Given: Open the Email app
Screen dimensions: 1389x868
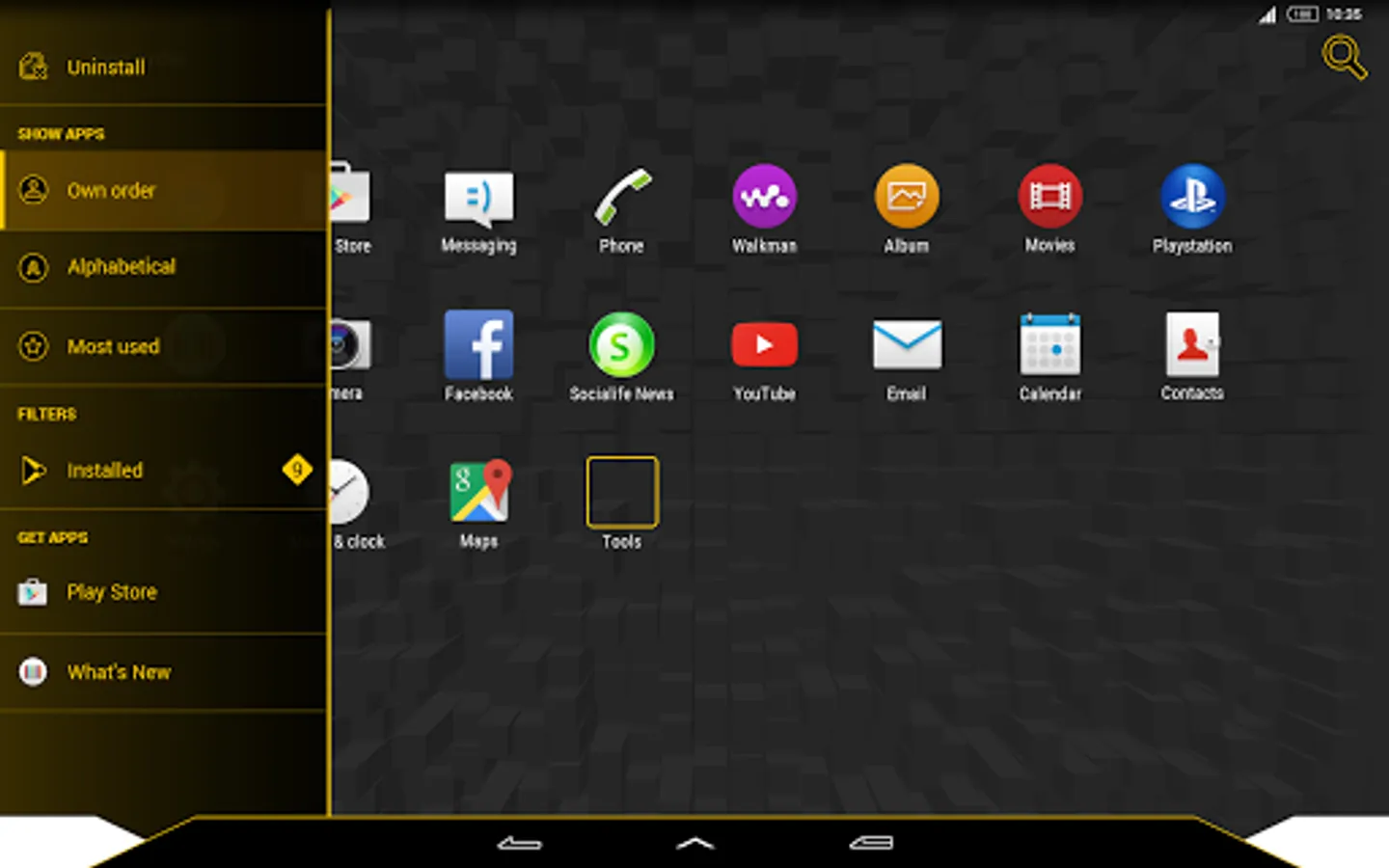Looking at the screenshot, I should [x=907, y=344].
